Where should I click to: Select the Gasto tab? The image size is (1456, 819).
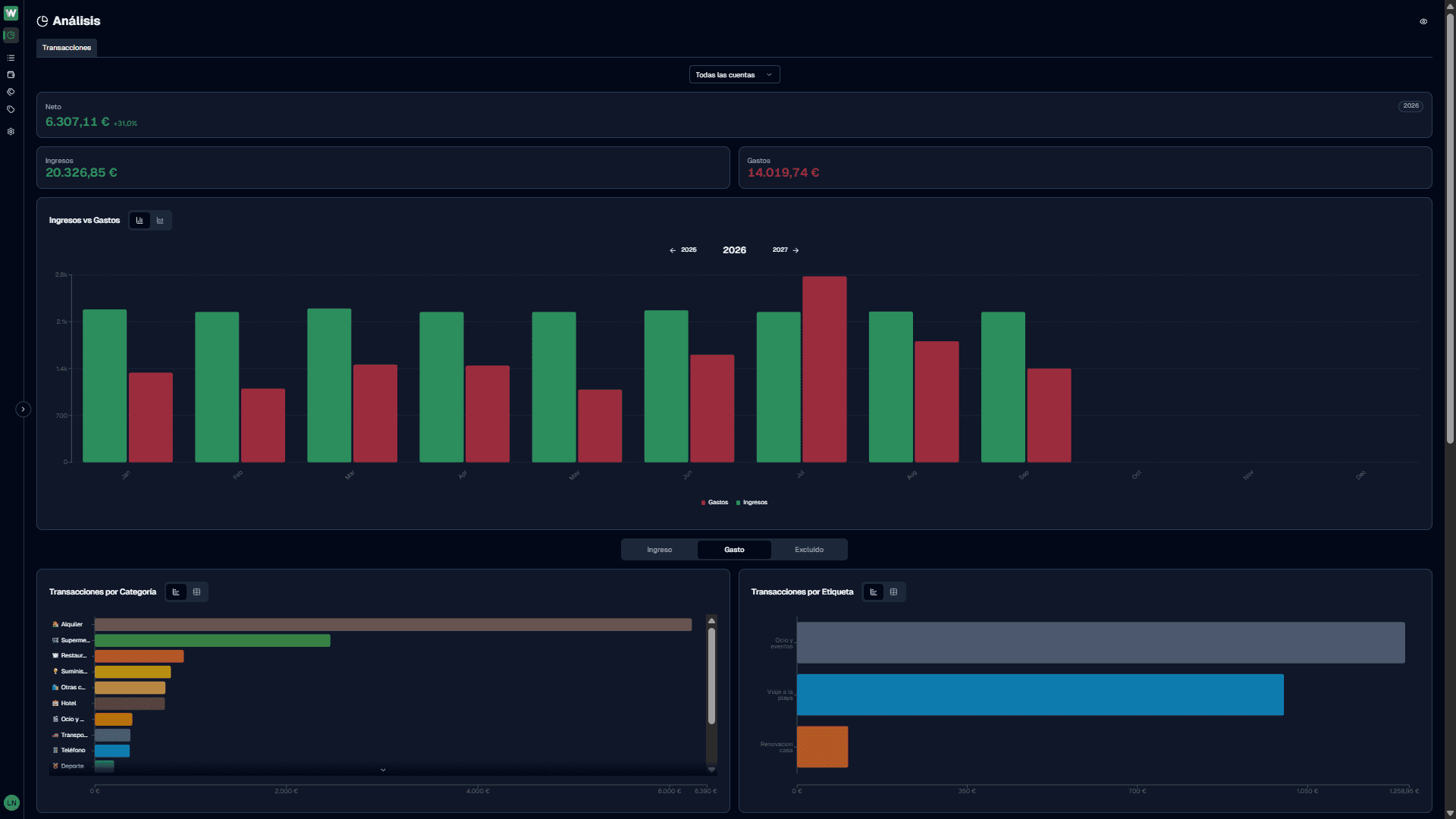734,550
